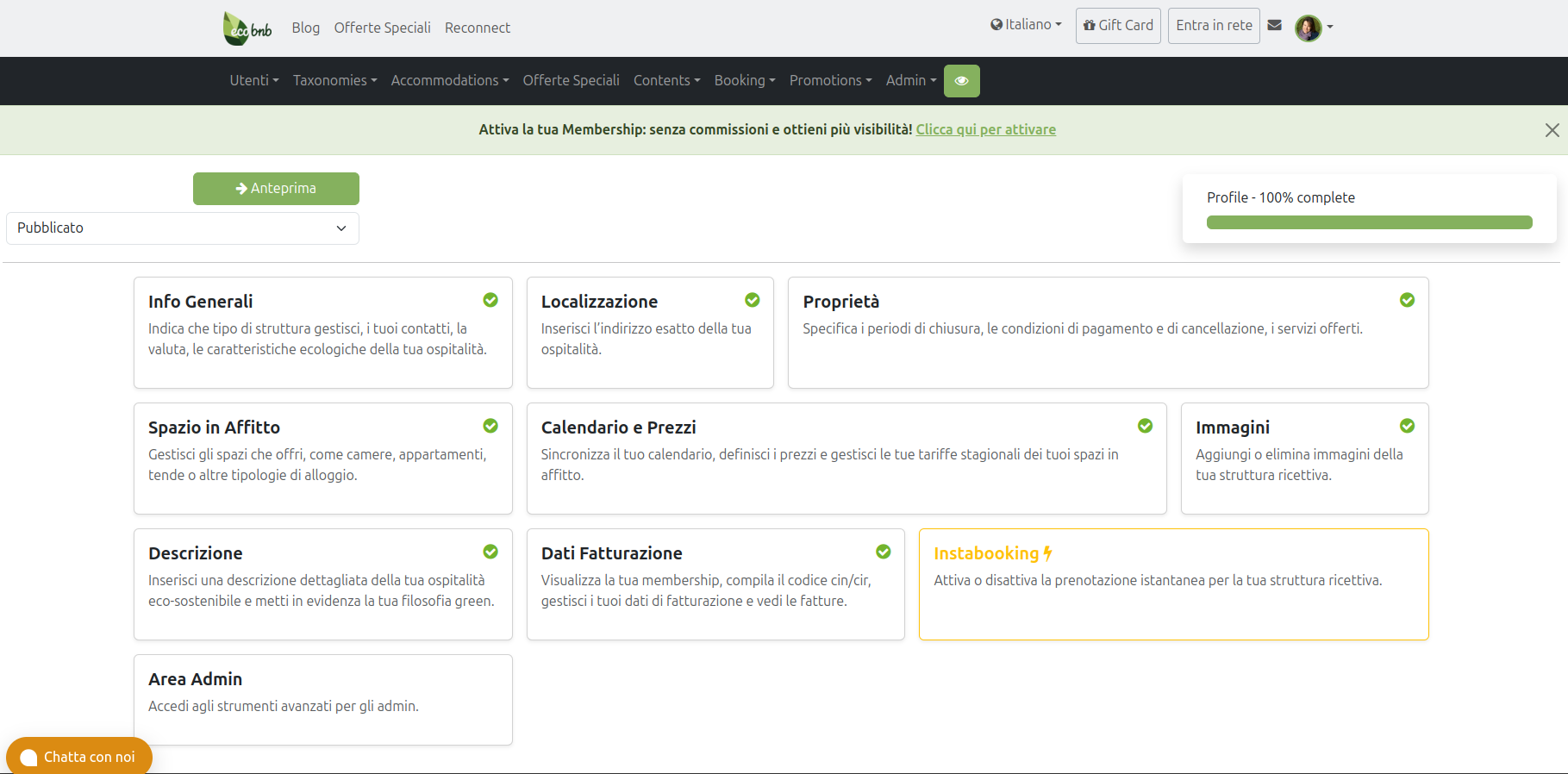Expand the Accommodations menu

click(449, 81)
